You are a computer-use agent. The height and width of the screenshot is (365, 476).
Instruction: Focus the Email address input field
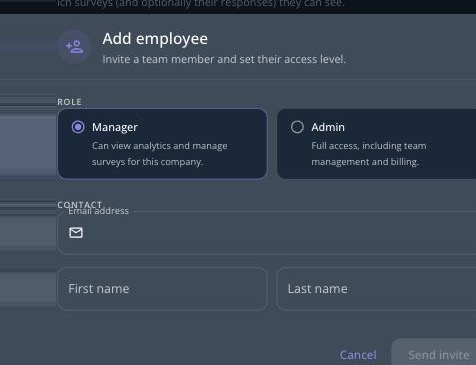point(267,233)
